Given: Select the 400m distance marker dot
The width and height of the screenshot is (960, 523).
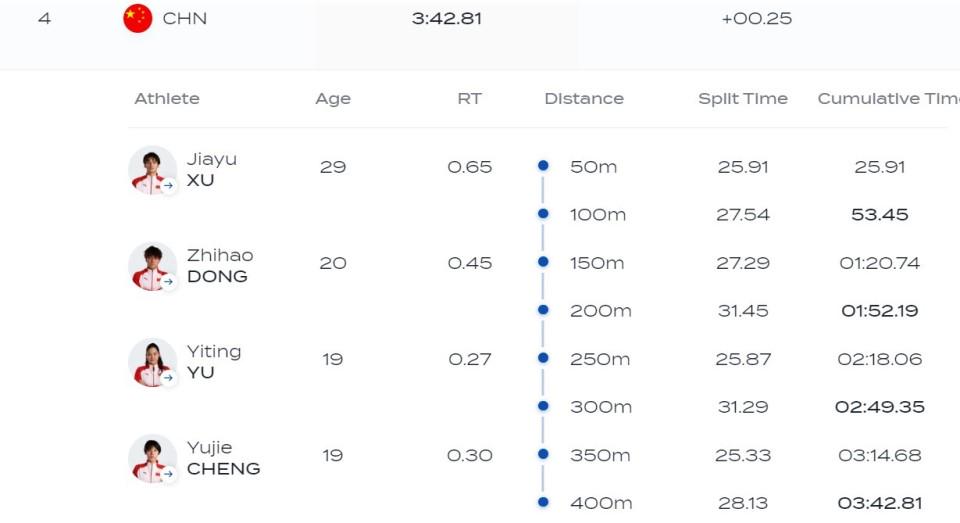Looking at the screenshot, I should click(543, 502).
